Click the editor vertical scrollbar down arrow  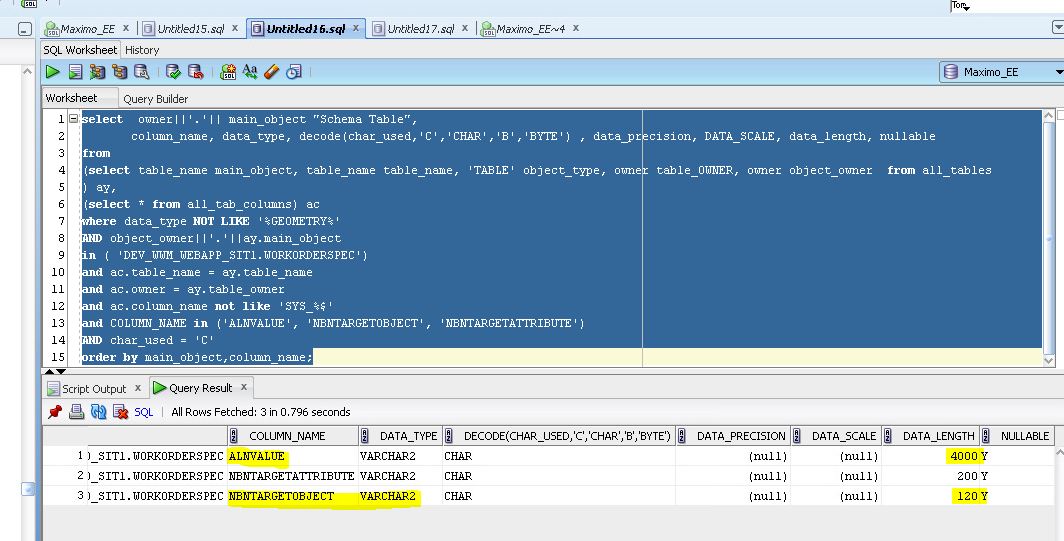(x=1048, y=360)
